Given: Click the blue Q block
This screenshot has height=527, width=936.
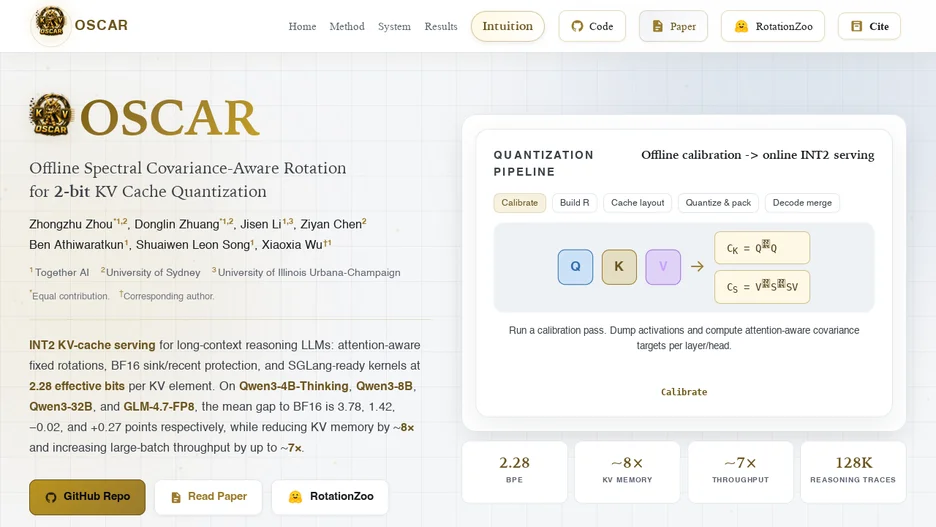Looking at the screenshot, I should [575, 267].
